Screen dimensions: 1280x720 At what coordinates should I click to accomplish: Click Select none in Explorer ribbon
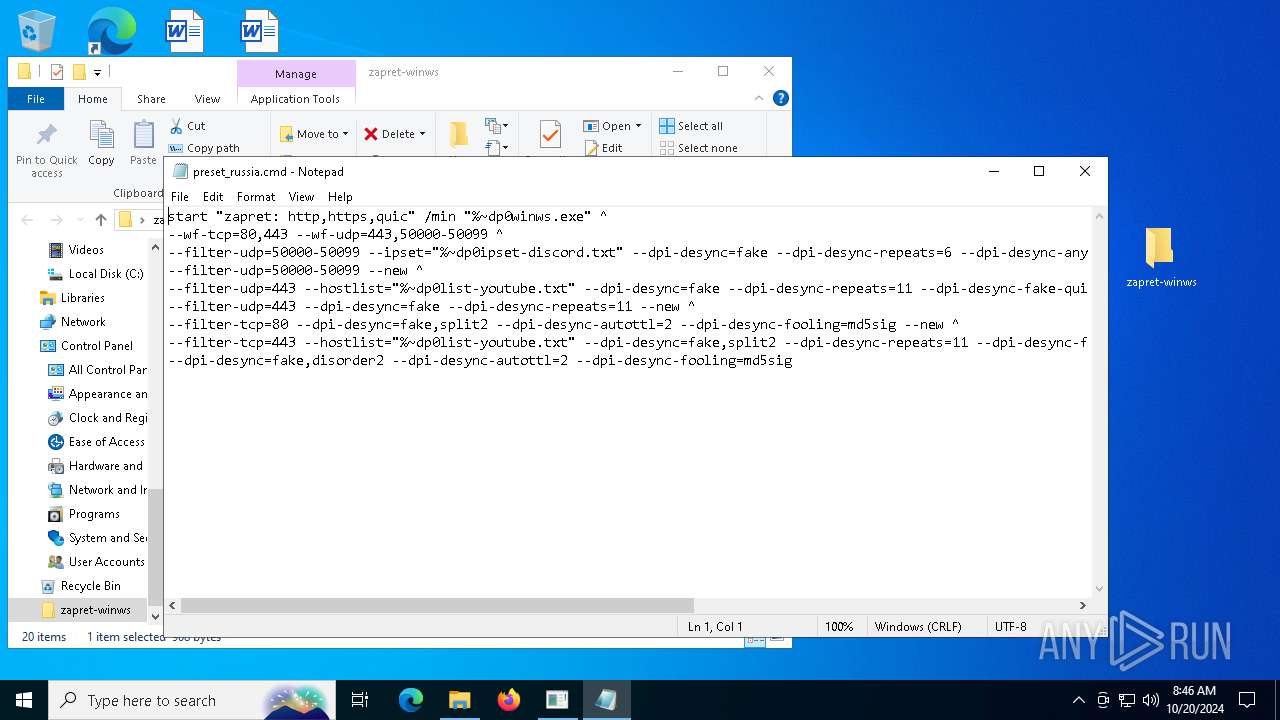click(698, 148)
